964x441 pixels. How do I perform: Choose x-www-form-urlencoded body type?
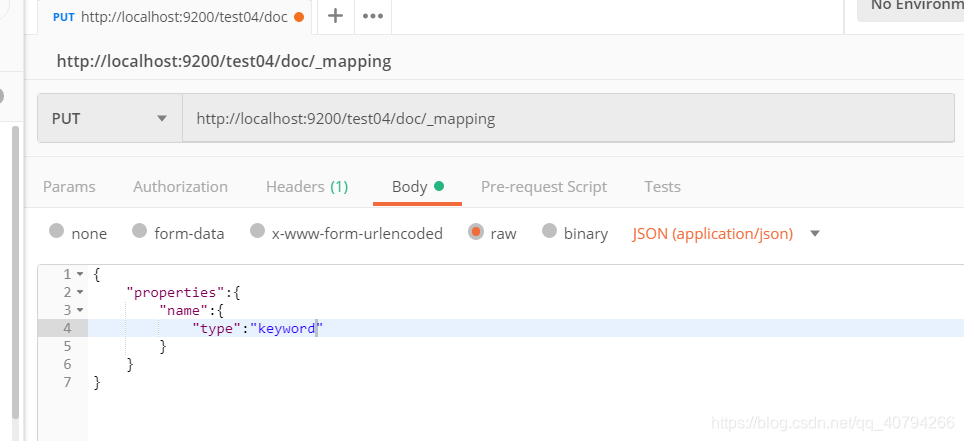pos(257,231)
